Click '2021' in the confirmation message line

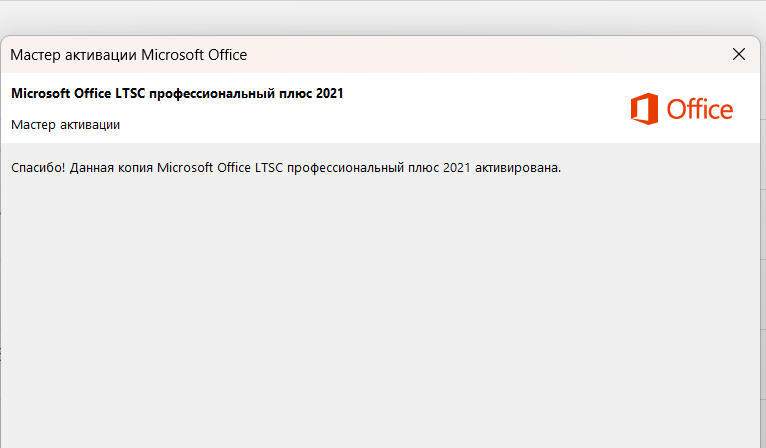[456, 167]
